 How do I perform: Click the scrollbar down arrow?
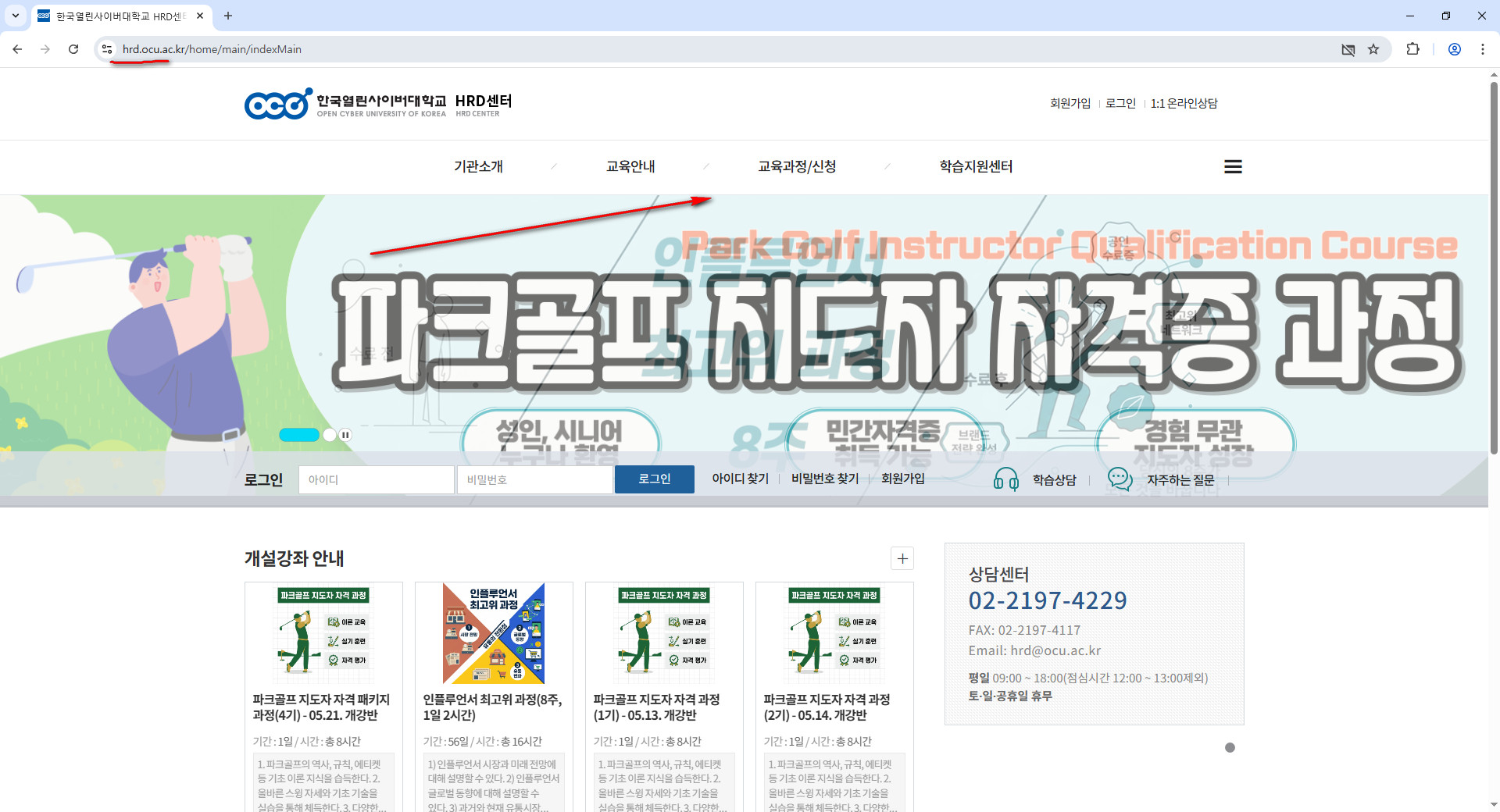click(x=1494, y=805)
